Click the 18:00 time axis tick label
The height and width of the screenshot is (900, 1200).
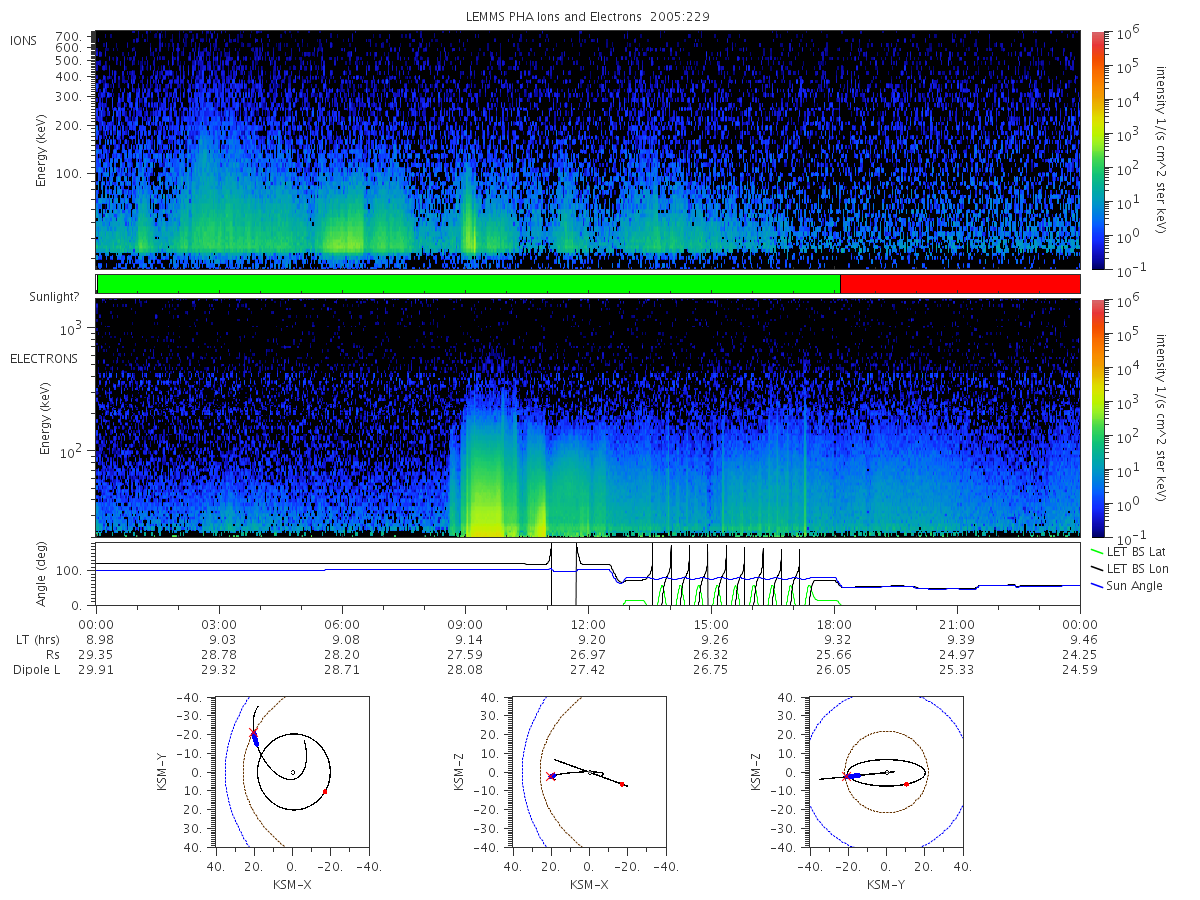coord(834,623)
